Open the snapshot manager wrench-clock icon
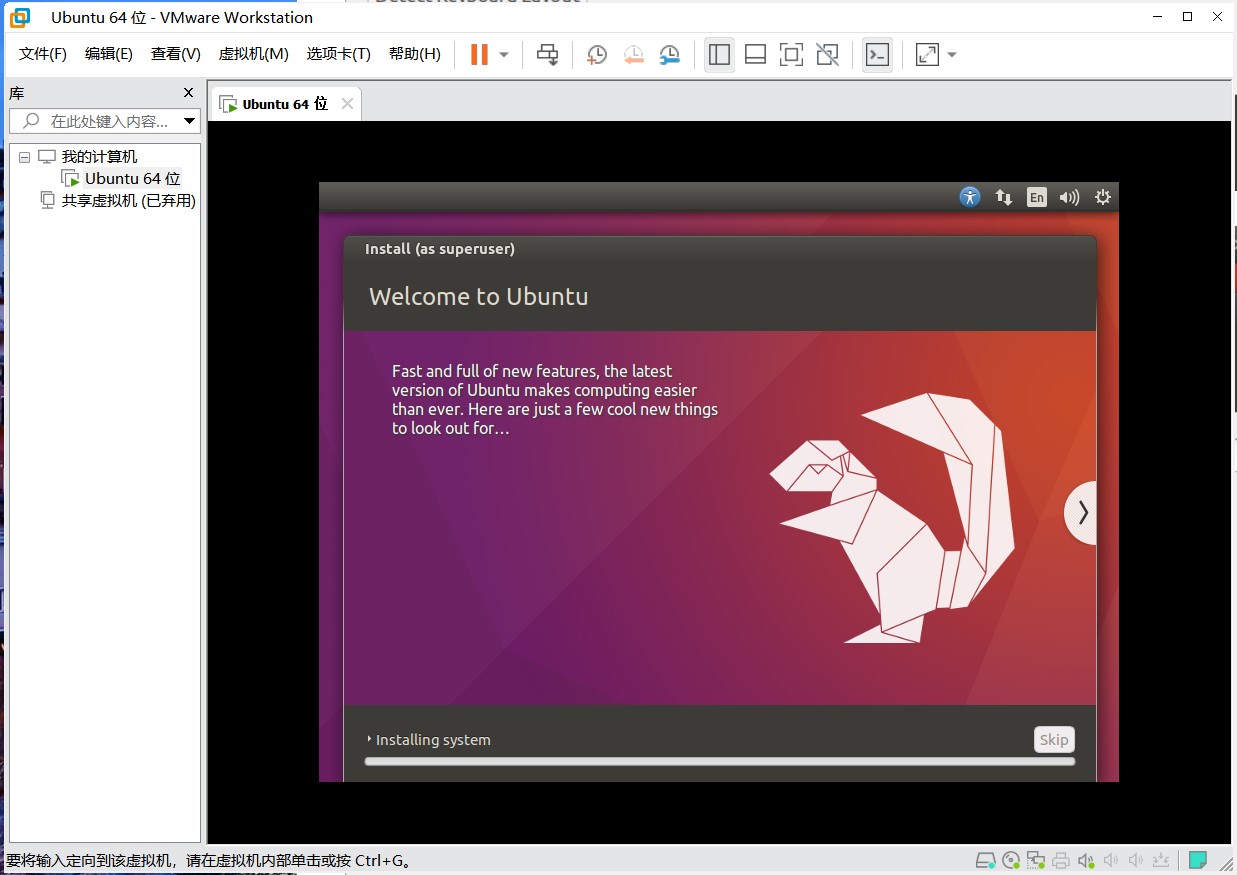1237x875 pixels. [669, 55]
